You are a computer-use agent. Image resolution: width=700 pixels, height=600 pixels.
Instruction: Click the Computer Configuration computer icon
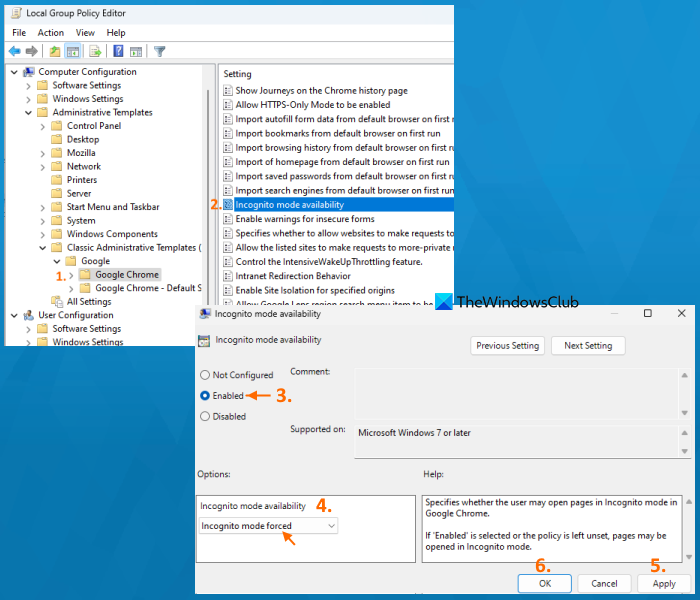(29, 72)
